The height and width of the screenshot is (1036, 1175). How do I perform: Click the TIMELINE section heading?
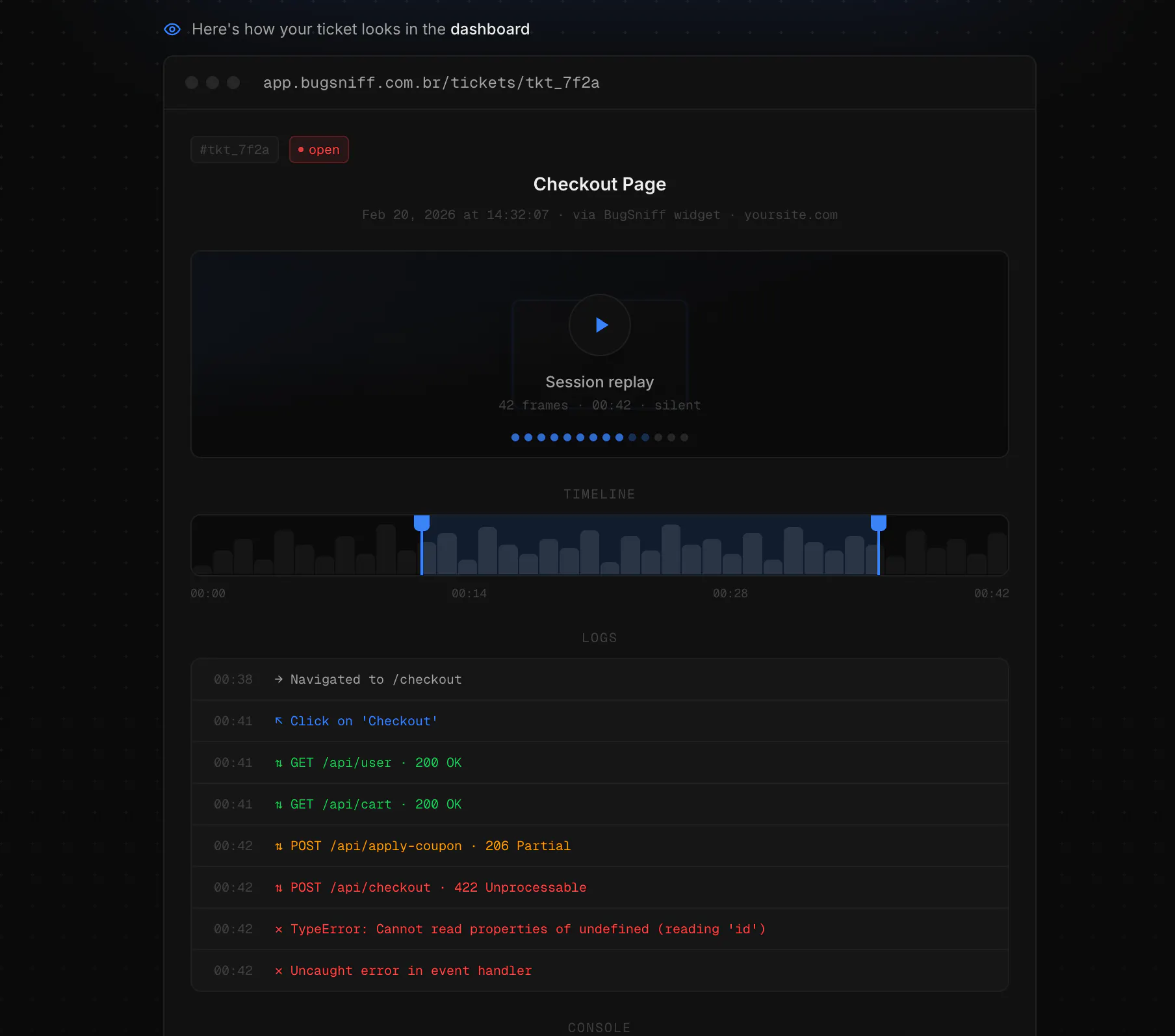pos(599,494)
